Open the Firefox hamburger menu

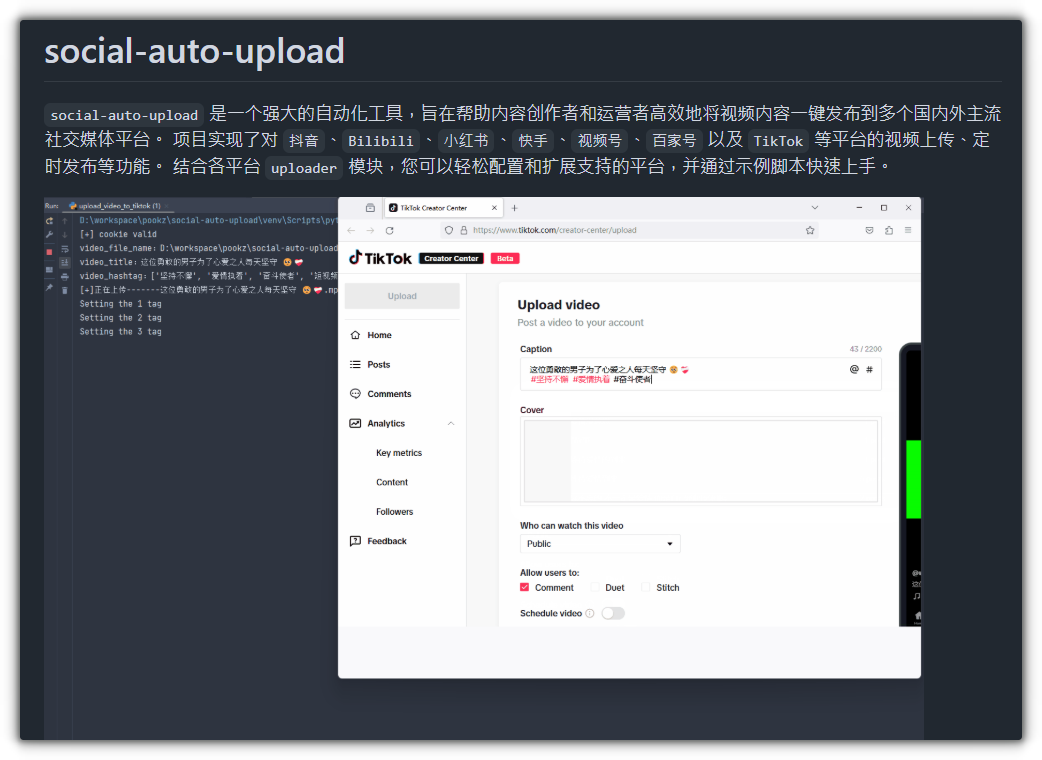[x=907, y=230]
